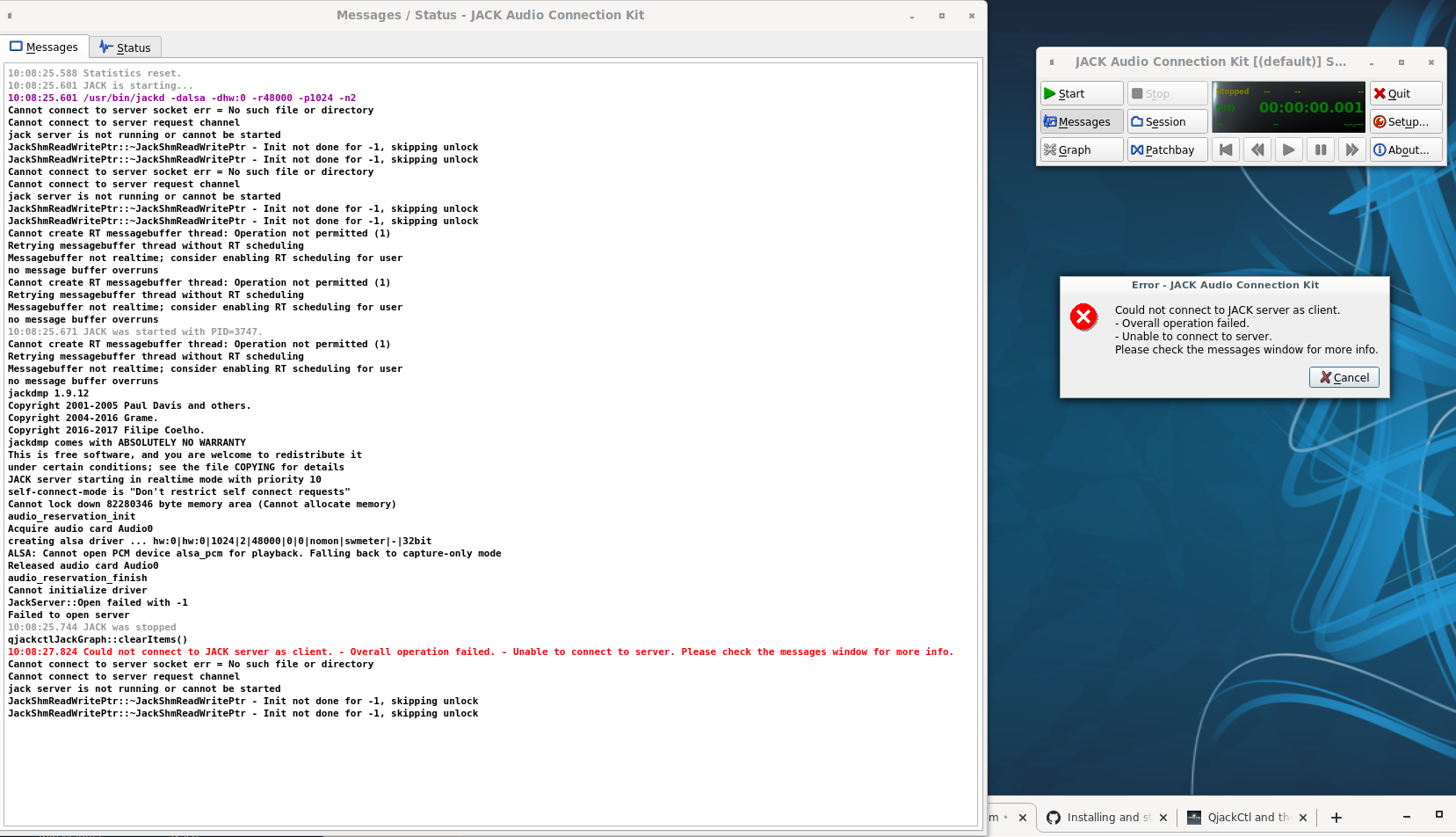Viewport: 1456px width, 837px height.
Task: Open the Graph connections button
Action: pyautogui.click(x=1082, y=149)
